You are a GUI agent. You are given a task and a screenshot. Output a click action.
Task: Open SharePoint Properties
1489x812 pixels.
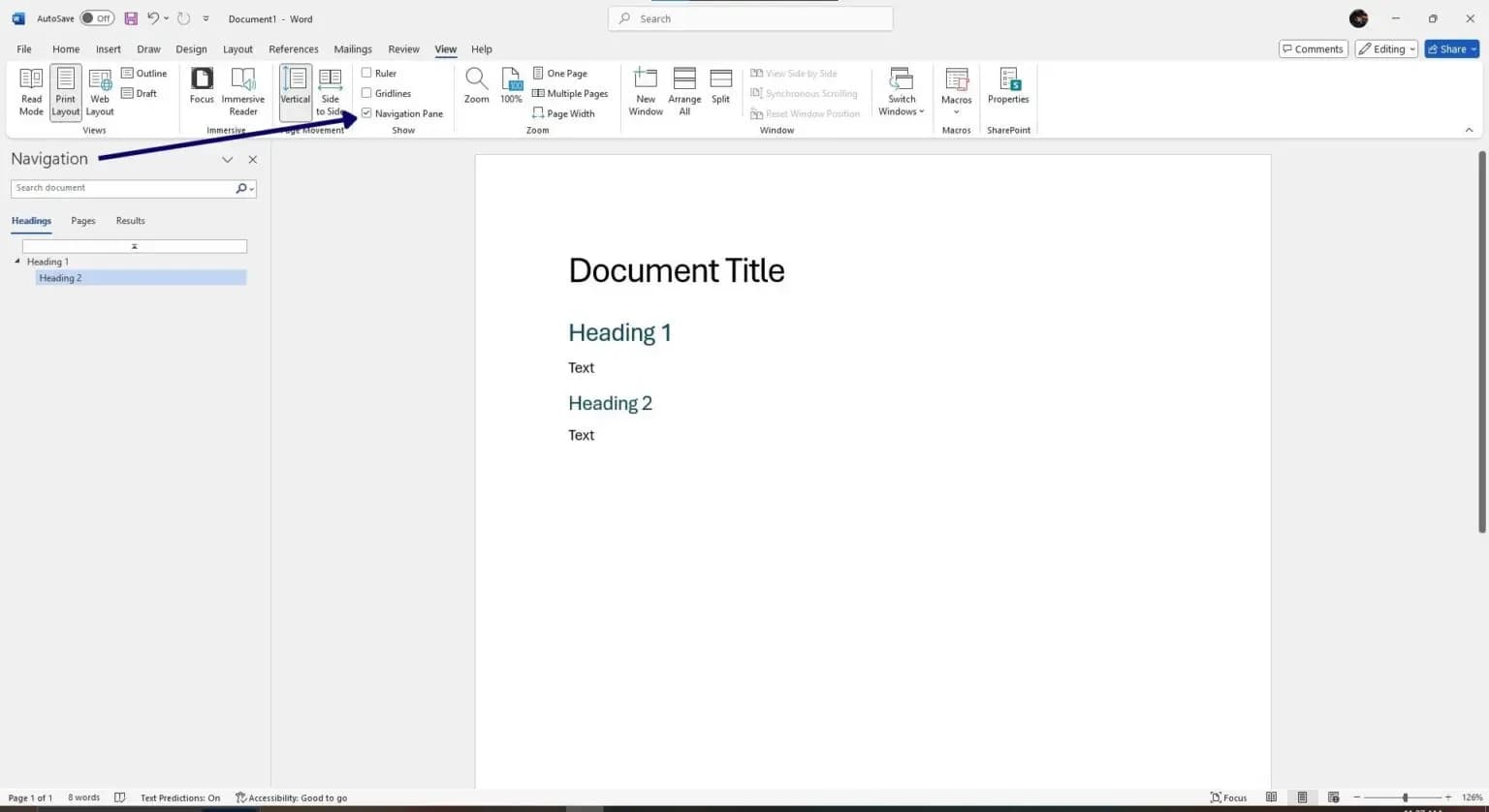point(1008,87)
